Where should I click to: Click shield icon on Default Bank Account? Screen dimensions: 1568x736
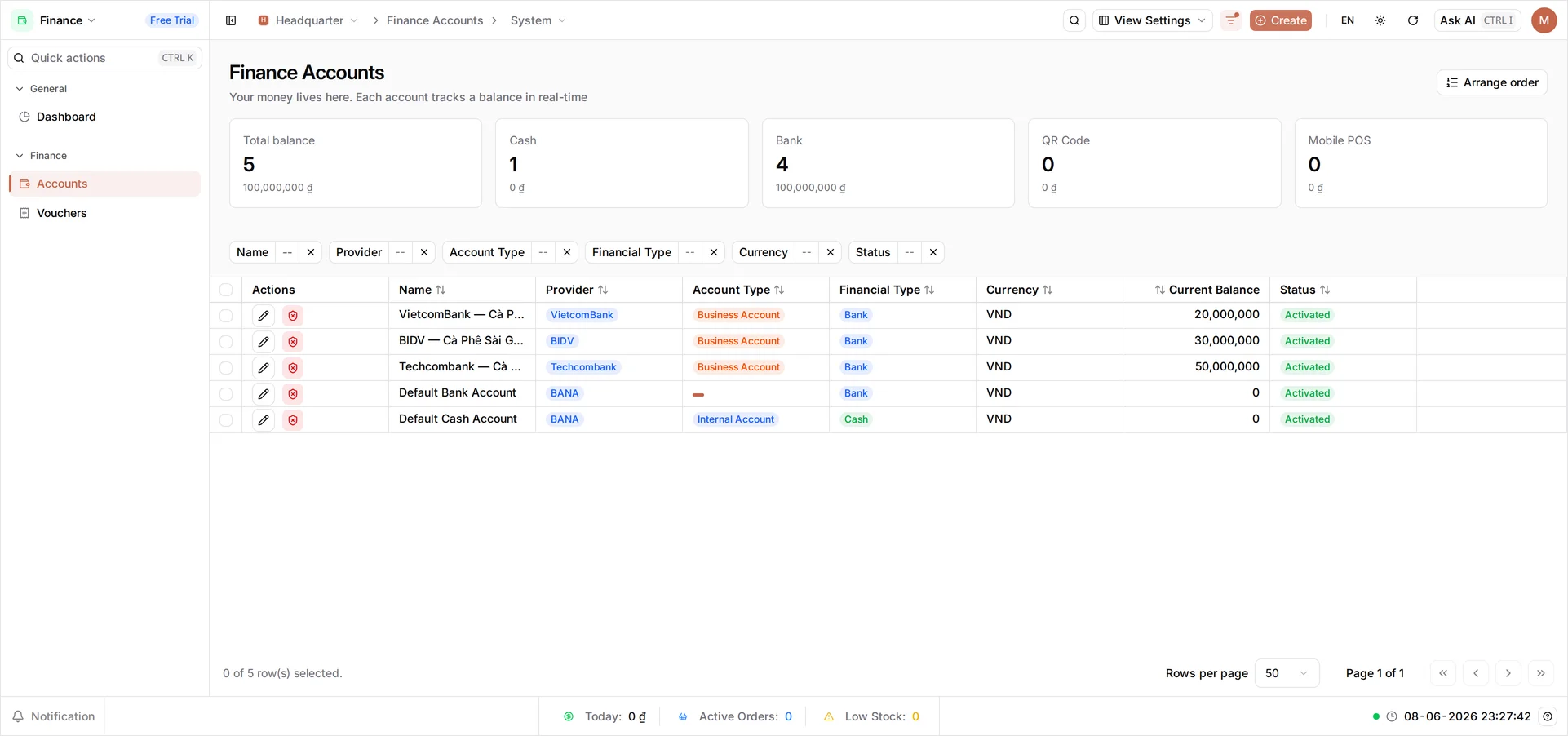(293, 394)
